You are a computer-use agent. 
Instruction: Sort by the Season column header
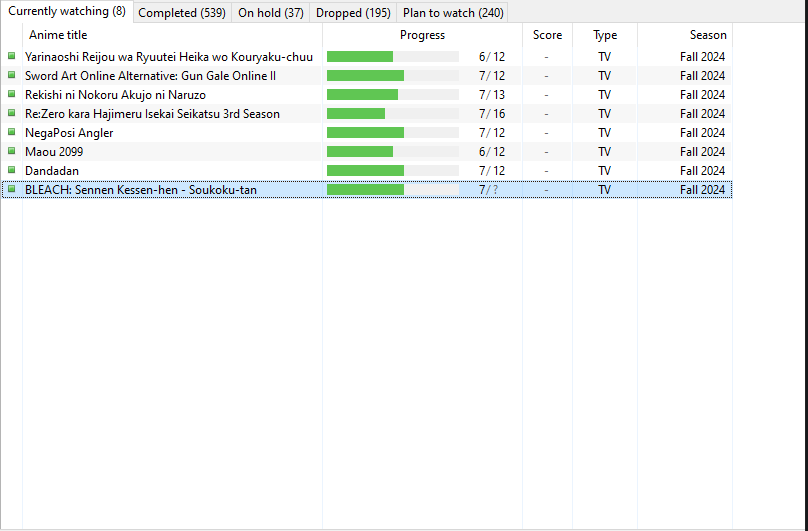[x=685, y=35]
